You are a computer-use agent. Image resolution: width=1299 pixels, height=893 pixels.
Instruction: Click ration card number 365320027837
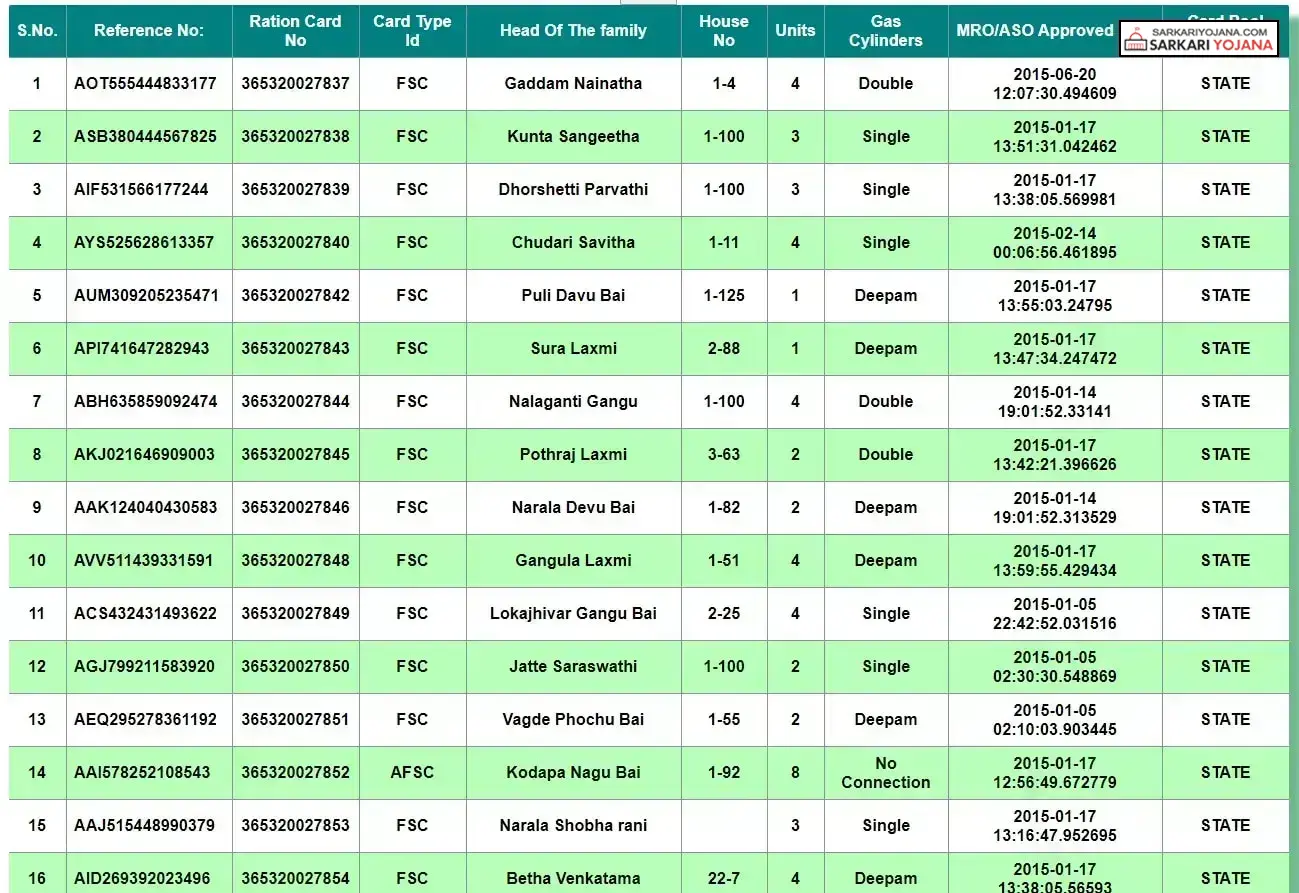[295, 84]
